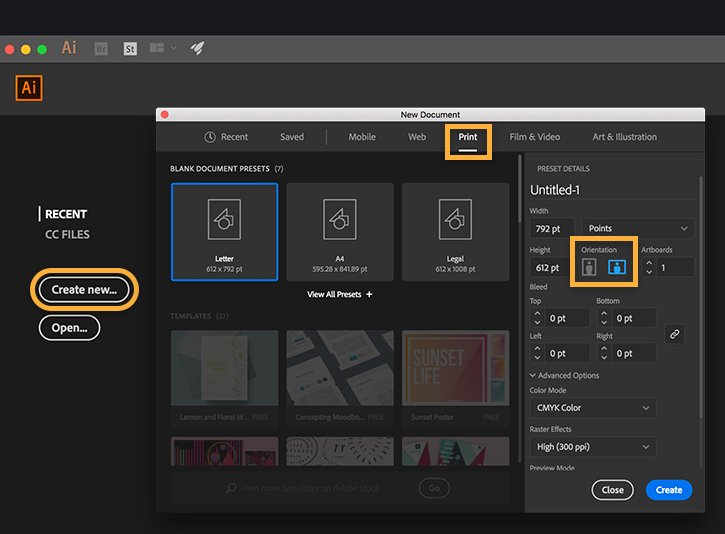Click the Create new... button
Image resolution: width=725 pixels, height=534 pixels.
[84, 290]
